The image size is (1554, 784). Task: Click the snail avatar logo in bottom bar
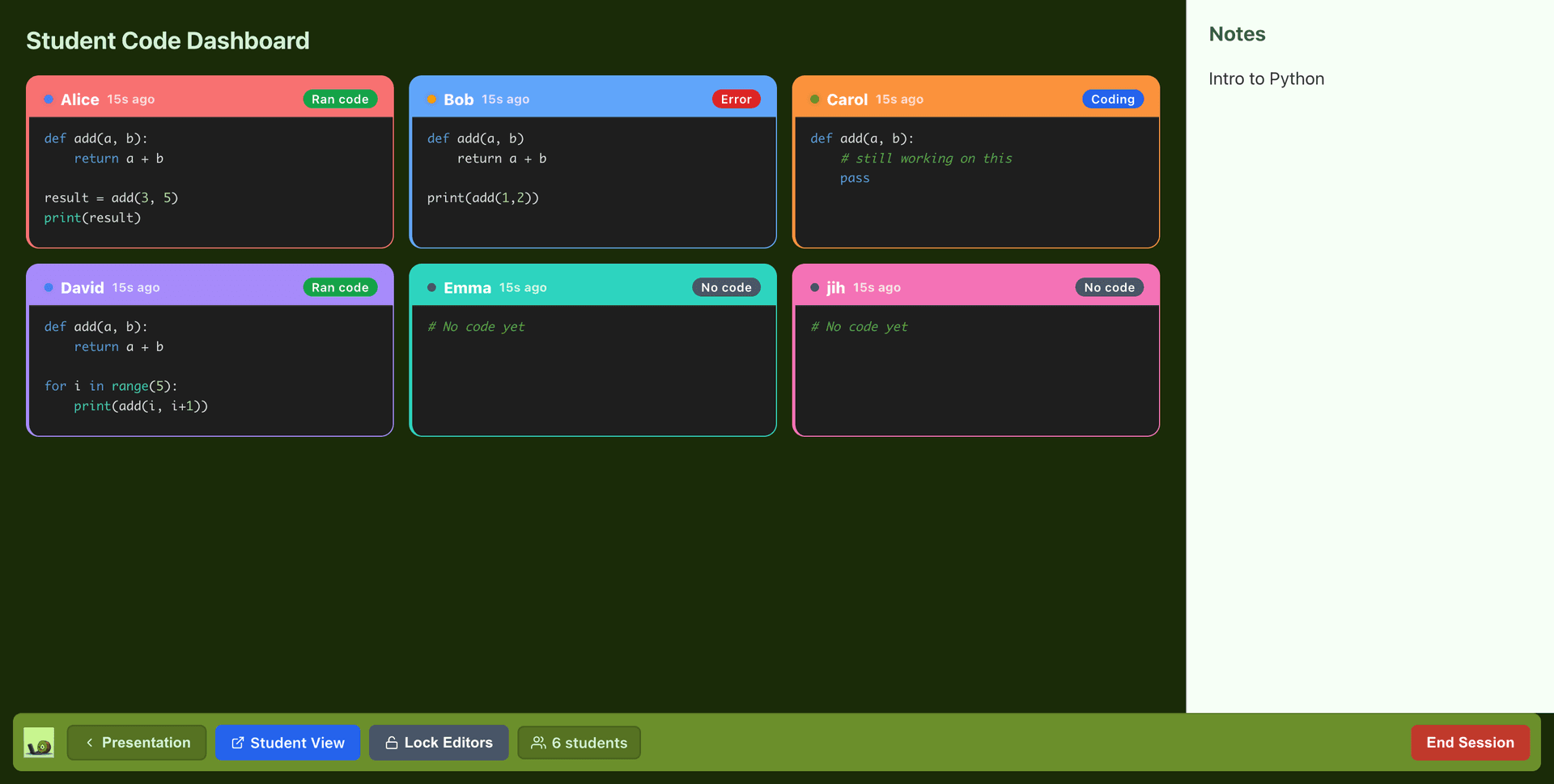(39, 742)
